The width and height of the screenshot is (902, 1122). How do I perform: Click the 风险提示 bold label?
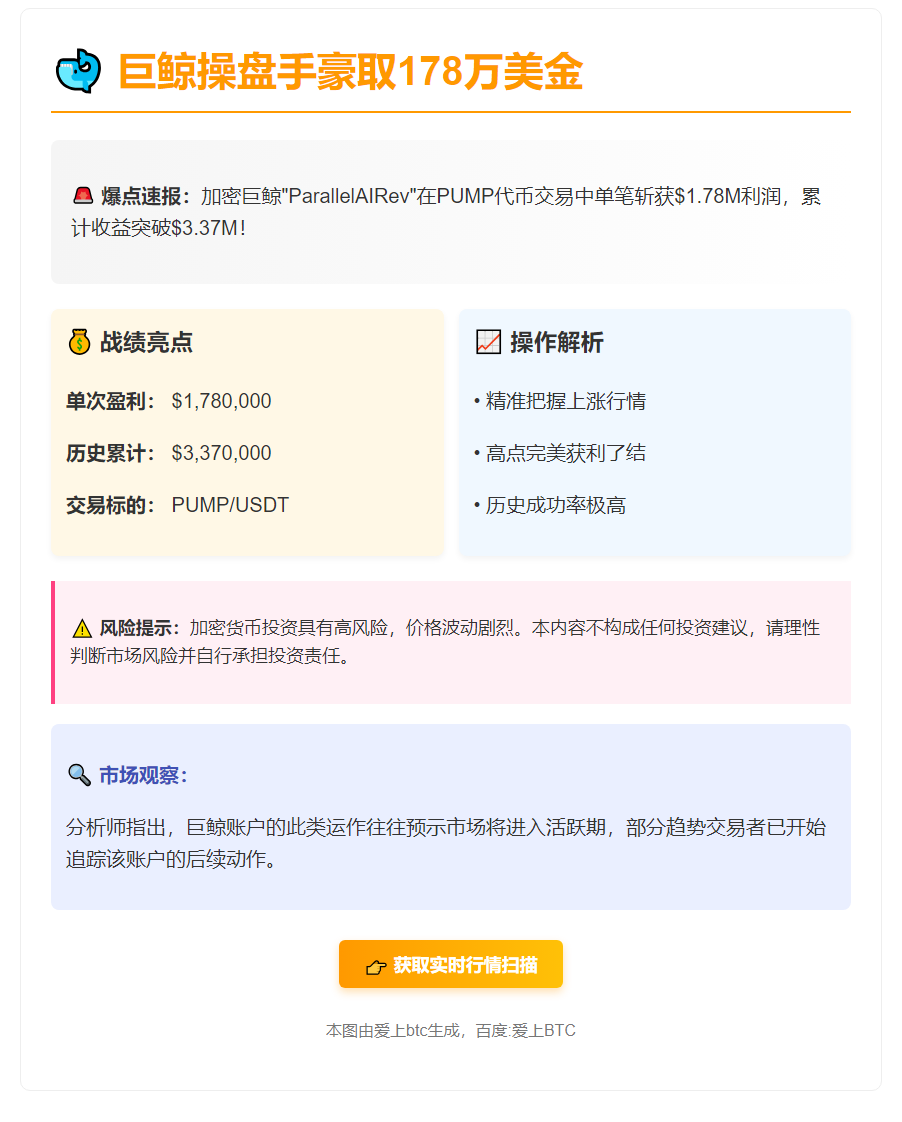click(139, 628)
